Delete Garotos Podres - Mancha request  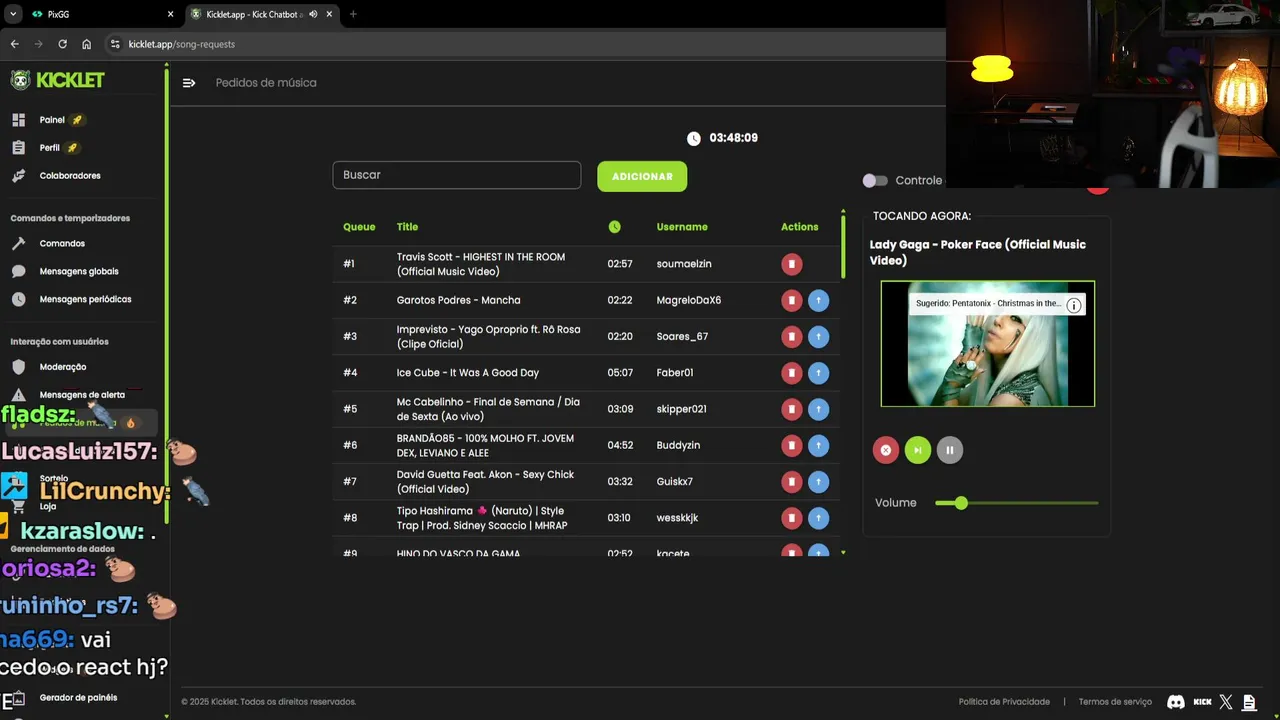tap(791, 300)
